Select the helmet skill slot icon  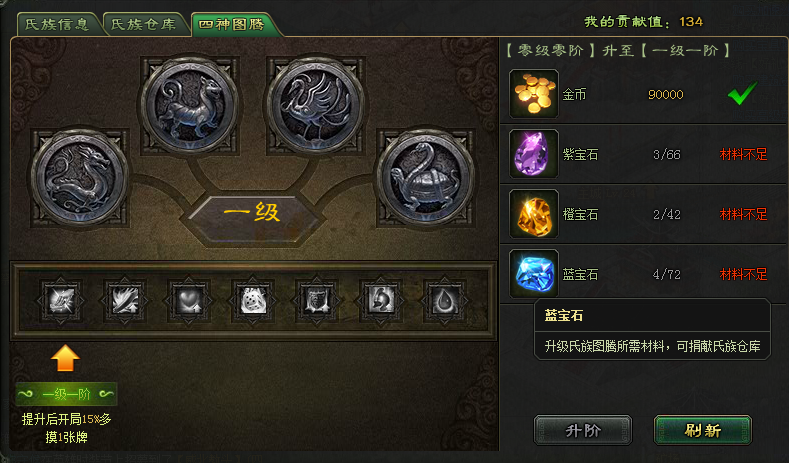pos(381,301)
